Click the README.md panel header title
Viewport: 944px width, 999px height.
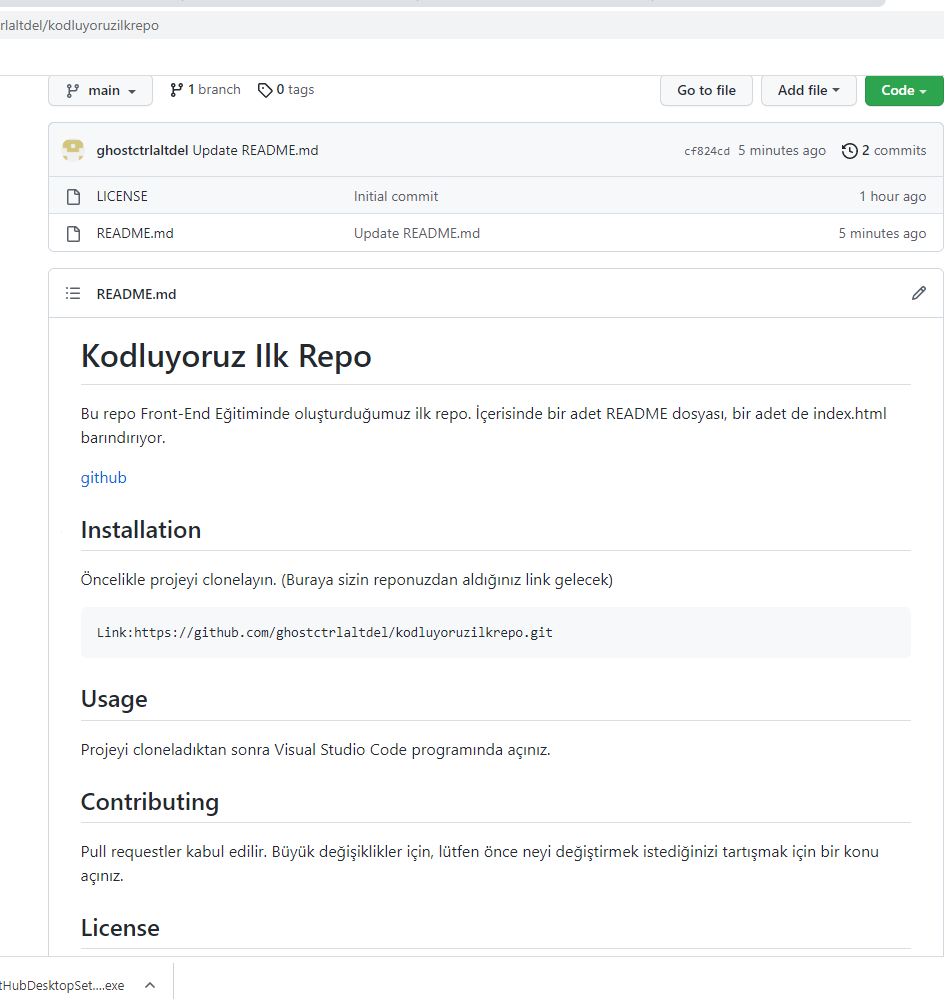(136, 294)
